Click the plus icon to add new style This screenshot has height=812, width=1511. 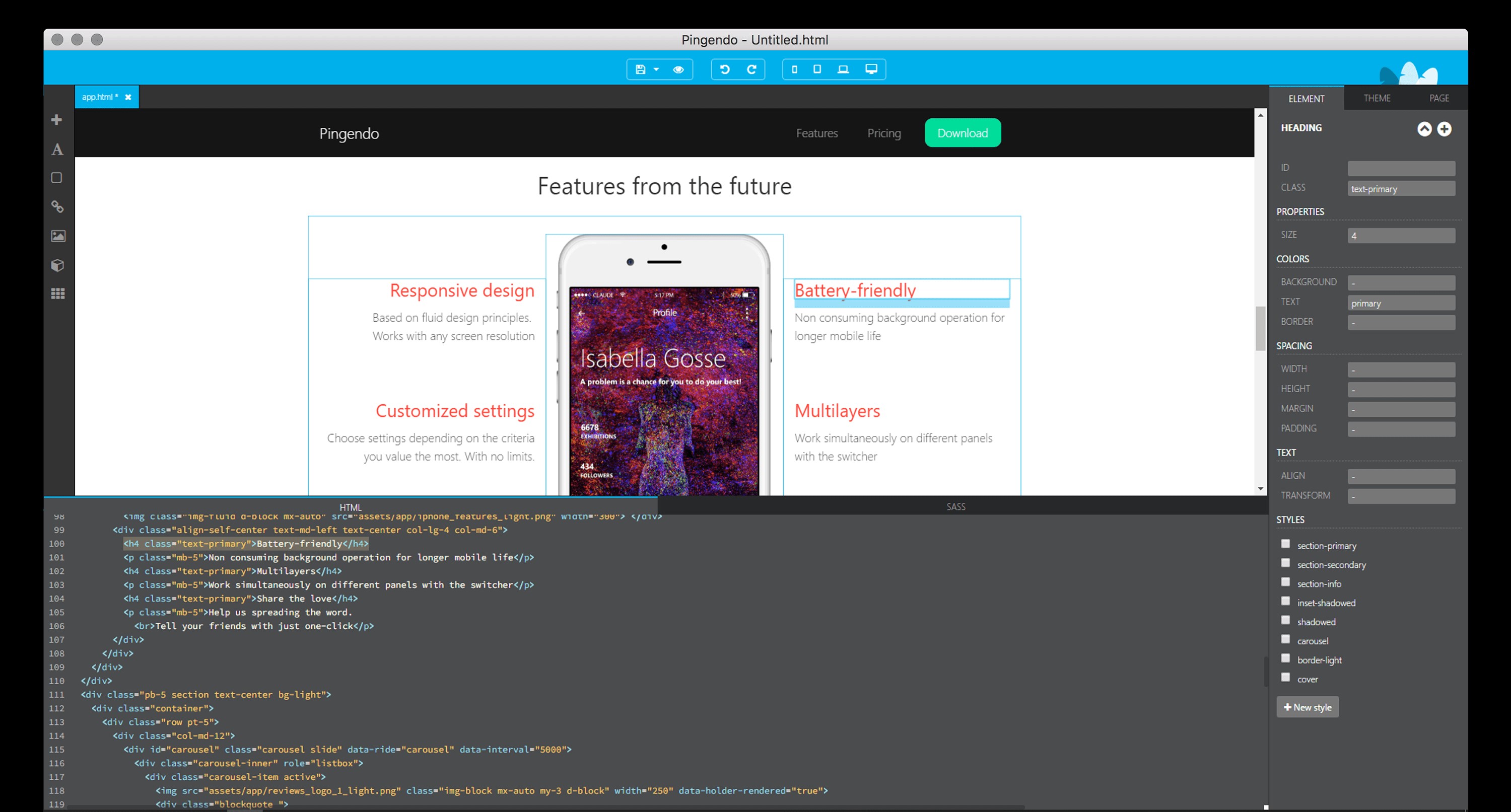pyautogui.click(x=1309, y=707)
